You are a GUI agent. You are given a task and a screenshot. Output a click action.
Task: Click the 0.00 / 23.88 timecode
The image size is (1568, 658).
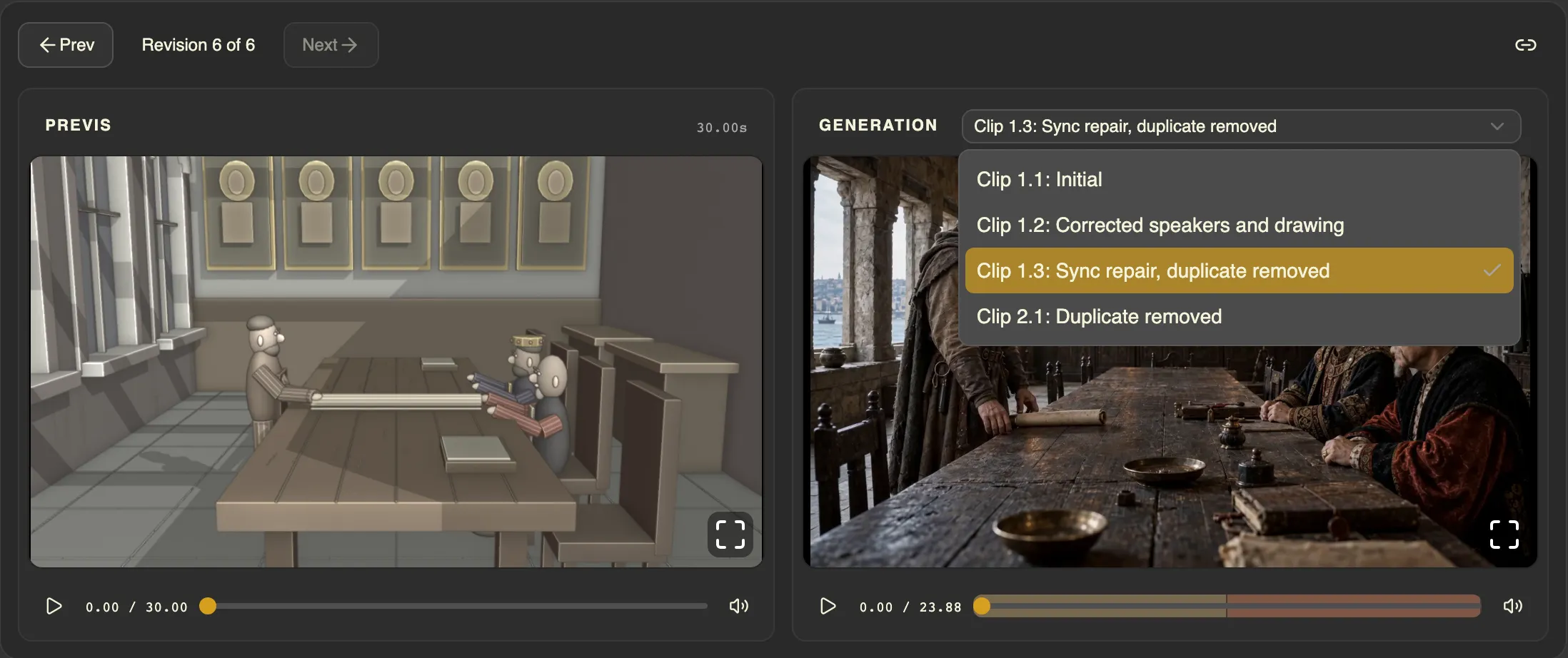pos(910,607)
